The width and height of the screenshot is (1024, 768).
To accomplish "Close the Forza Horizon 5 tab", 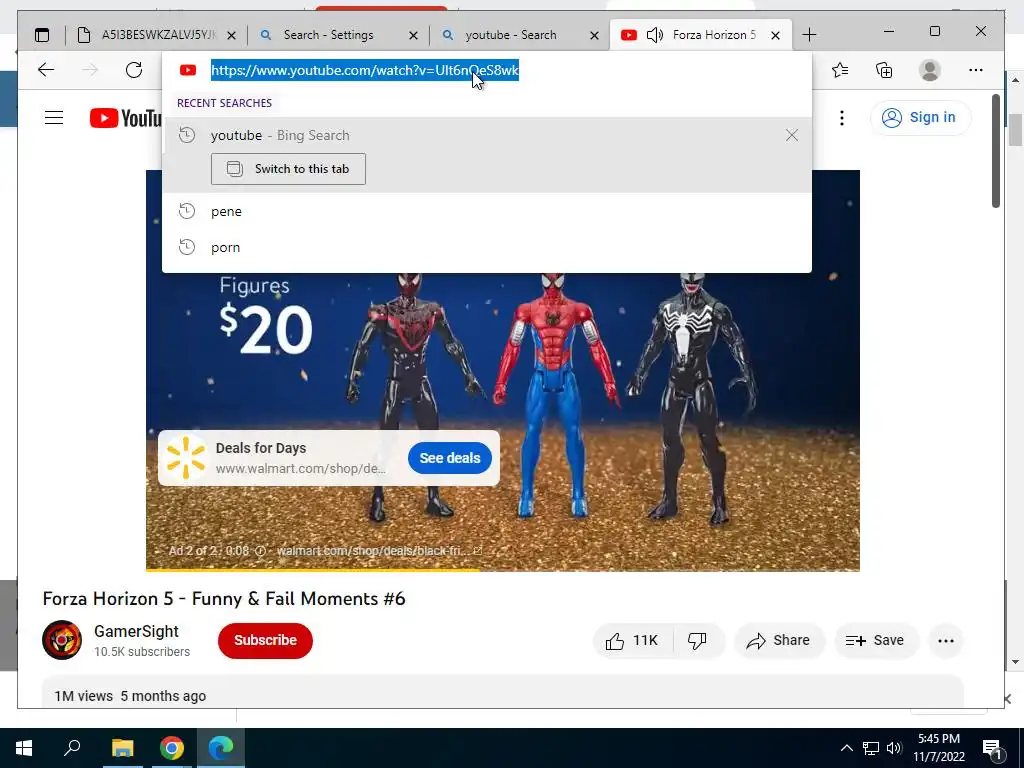I will (775, 35).
